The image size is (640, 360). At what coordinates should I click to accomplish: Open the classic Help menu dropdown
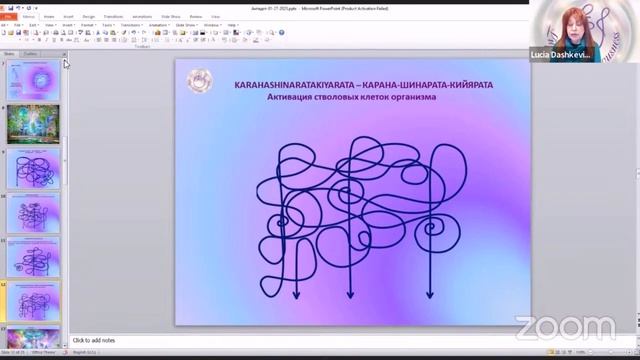(233, 25)
